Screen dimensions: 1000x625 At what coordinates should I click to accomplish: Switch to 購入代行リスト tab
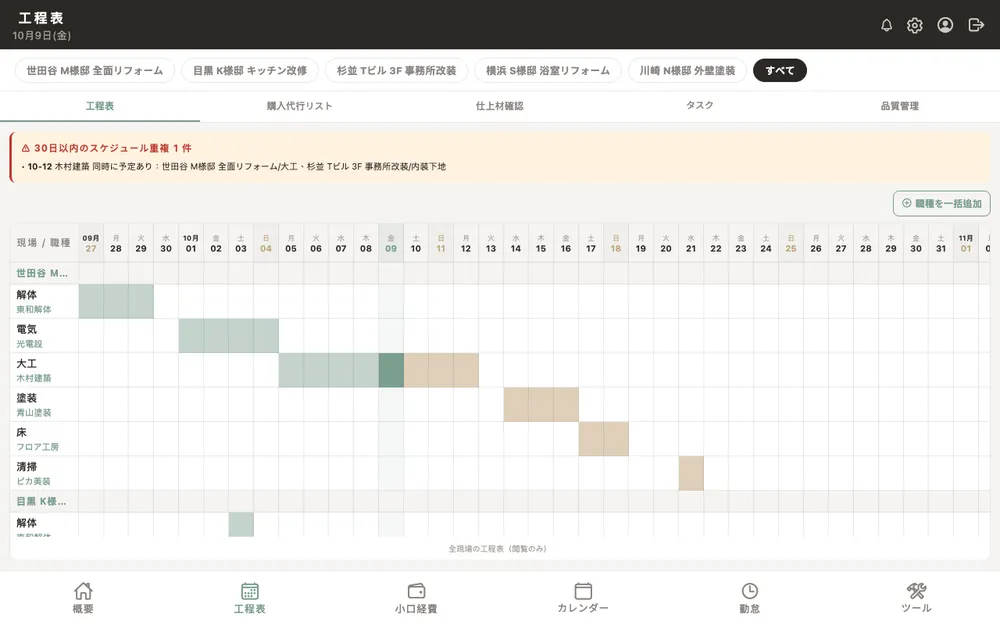pos(300,106)
